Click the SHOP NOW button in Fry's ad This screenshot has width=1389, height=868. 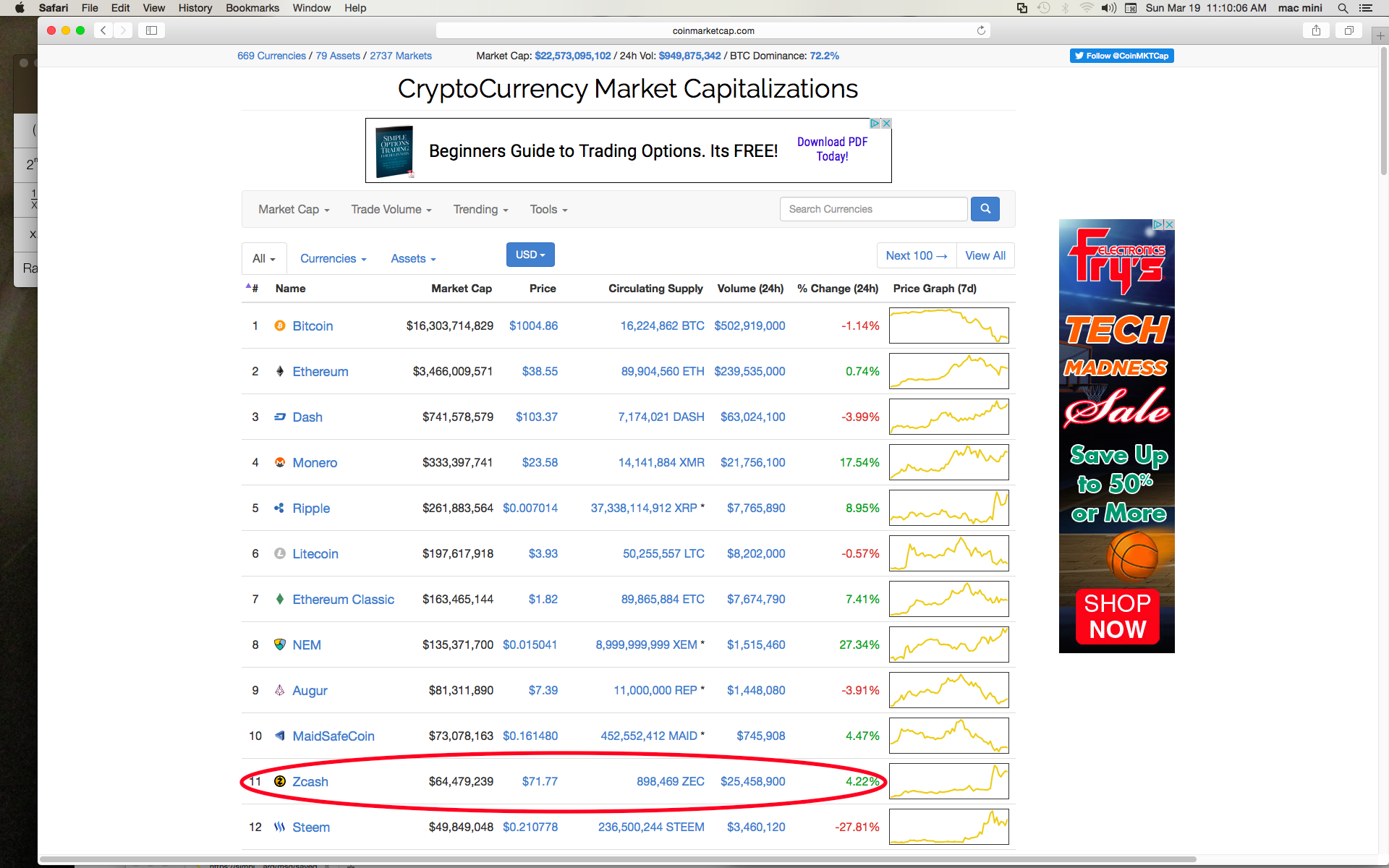pyautogui.click(x=1118, y=616)
